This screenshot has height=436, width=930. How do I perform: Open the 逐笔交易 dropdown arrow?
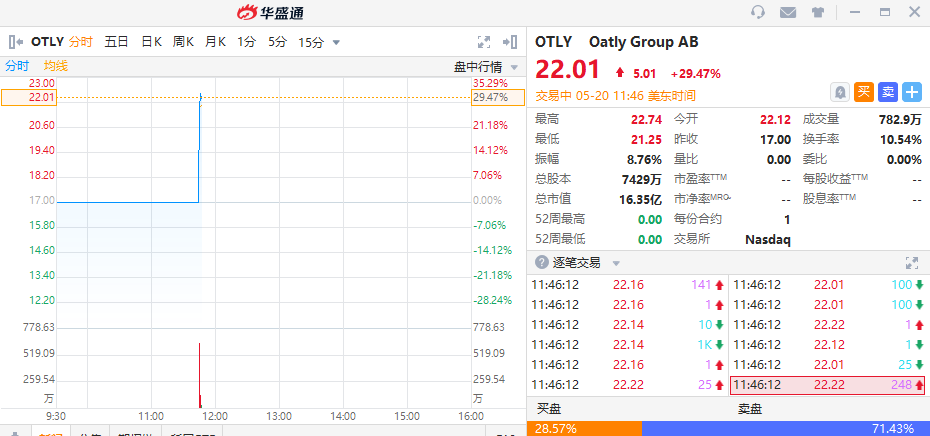pyautogui.click(x=616, y=263)
